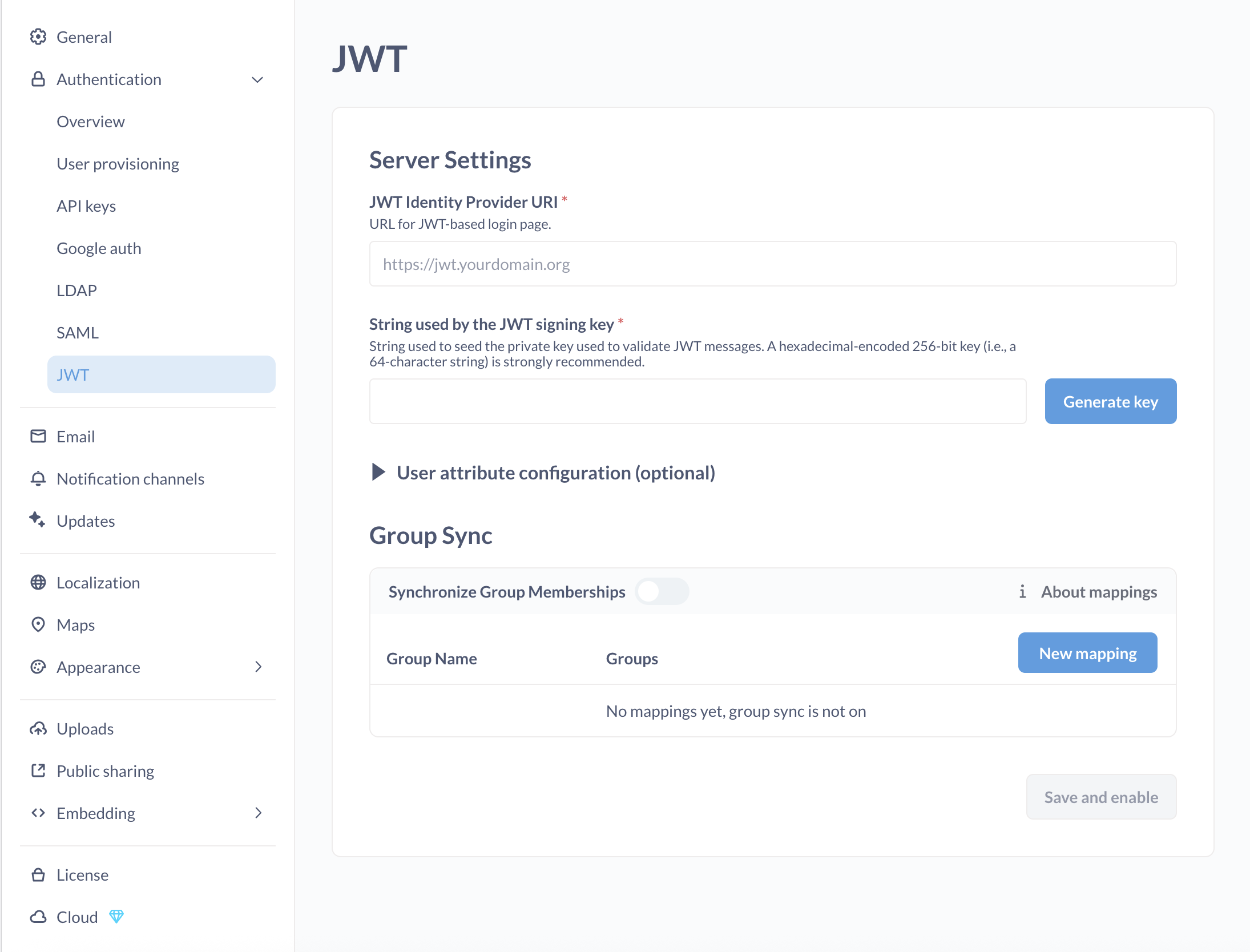
Task: Click the premium diamond icon next to Cloud
Action: click(x=117, y=917)
